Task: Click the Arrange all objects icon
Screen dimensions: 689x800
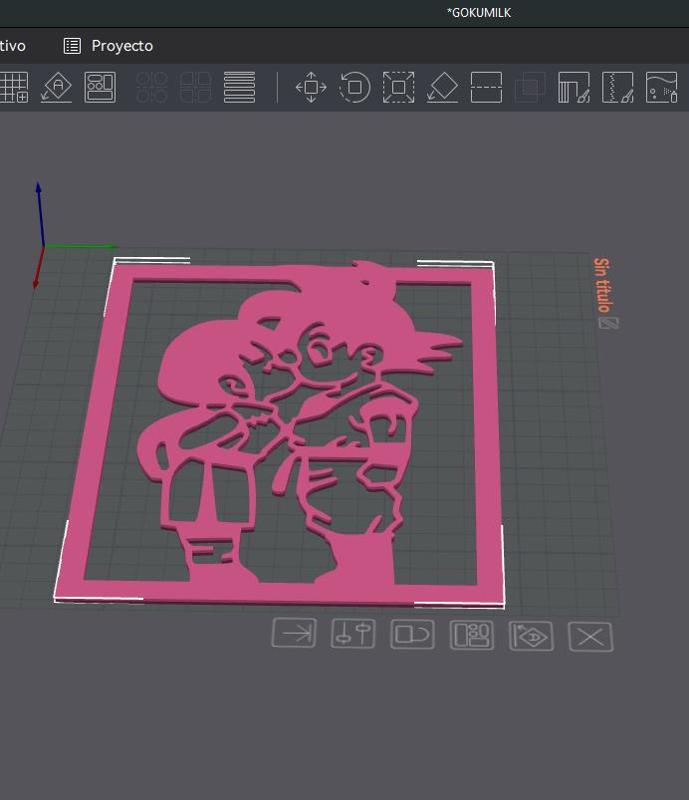Action: [x=100, y=87]
